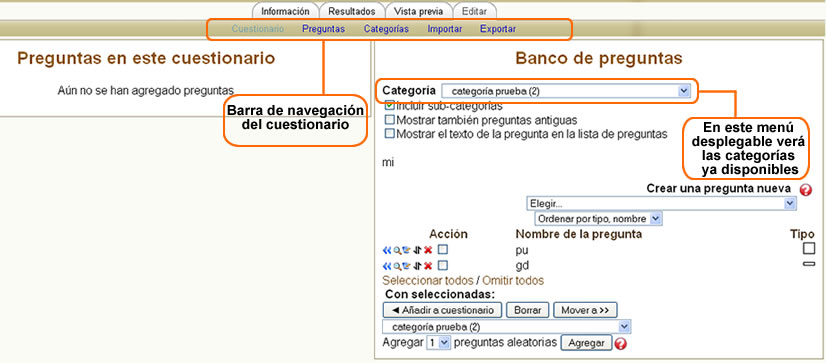Toggle 'Incluir sub-categorías' checkbox
Screen dimensions: 826x363
click(390, 105)
